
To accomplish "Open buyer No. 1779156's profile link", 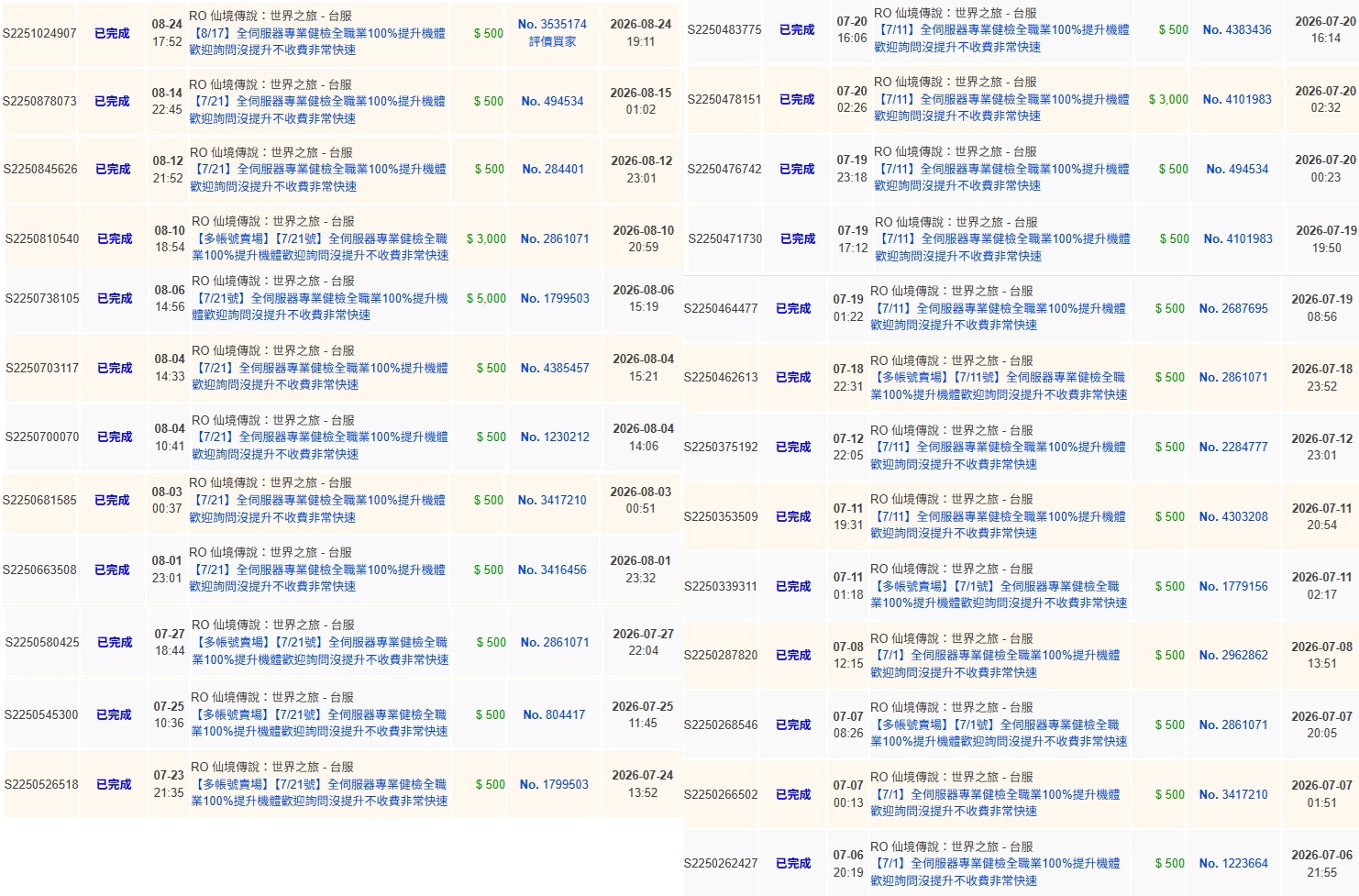I will (1233, 587).
